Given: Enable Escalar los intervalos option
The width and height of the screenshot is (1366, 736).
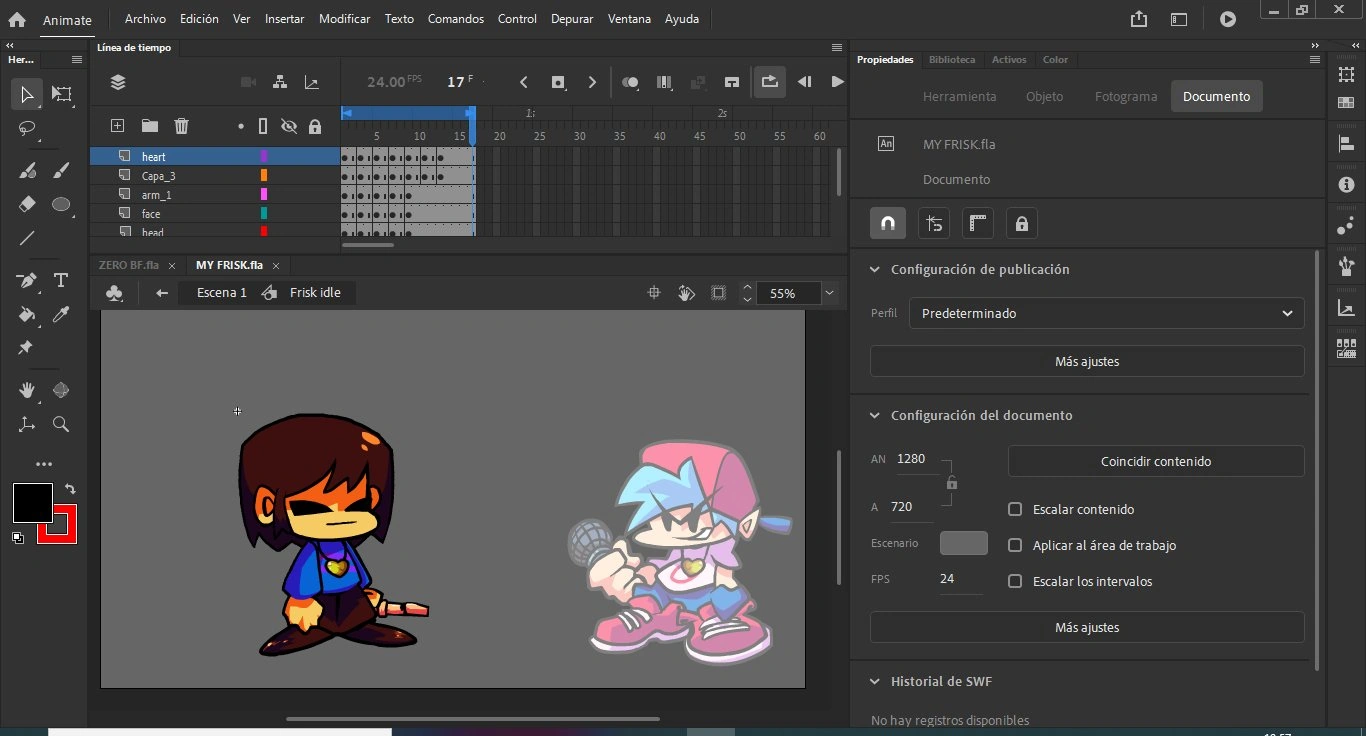Looking at the screenshot, I should pyautogui.click(x=1015, y=581).
